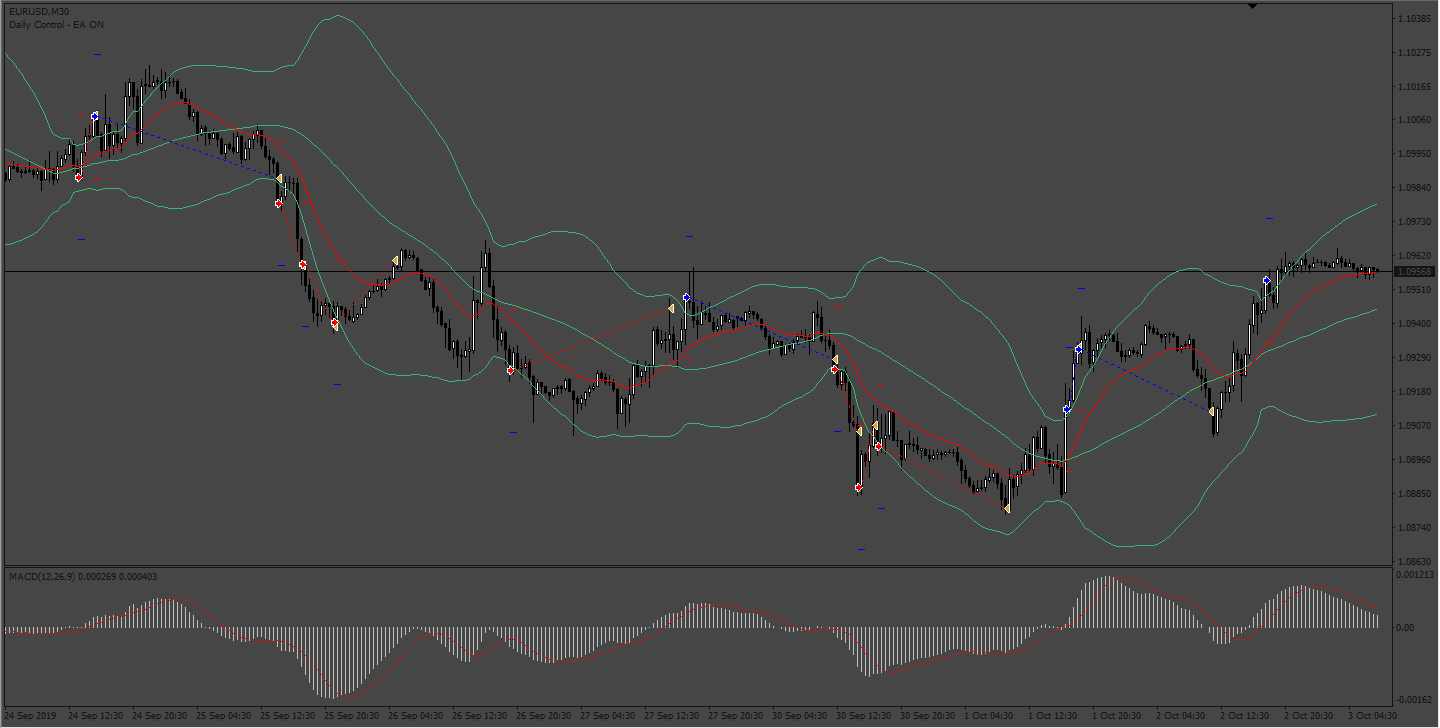Select time label '26 Sep 04:30'
The image size is (1440, 728).
tap(414, 716)
